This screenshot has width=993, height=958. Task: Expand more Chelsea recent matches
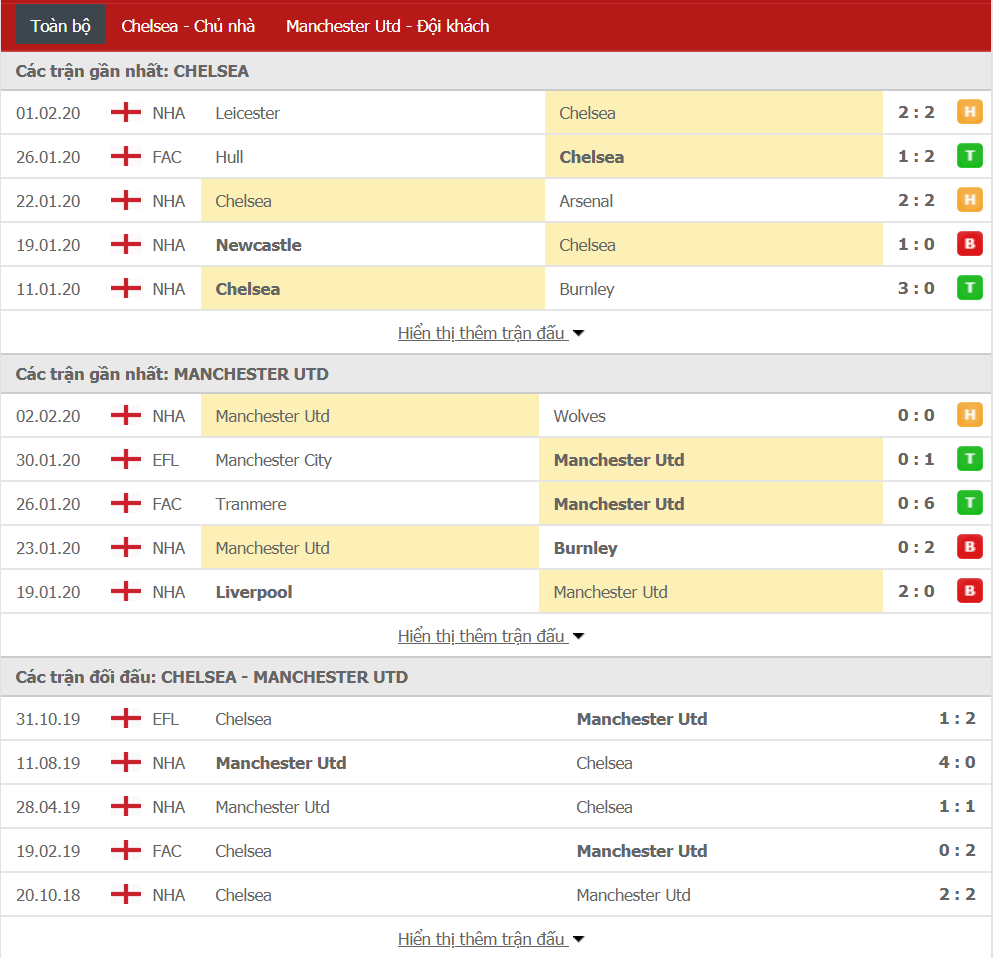[x=490, y=333]
